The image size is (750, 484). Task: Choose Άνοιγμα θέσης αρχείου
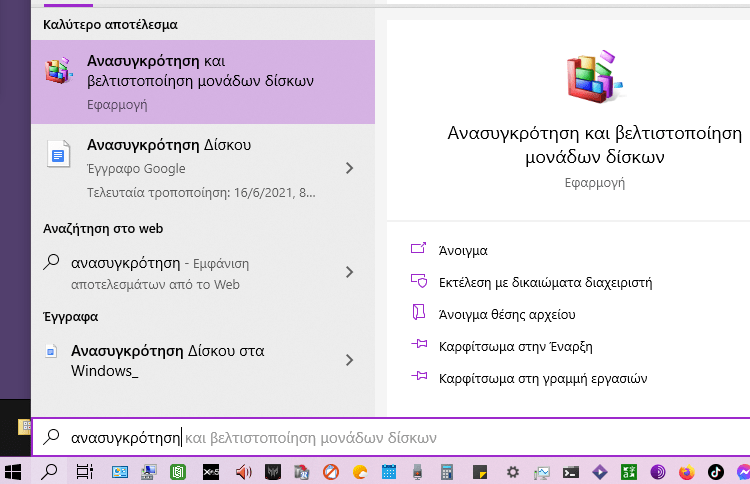tap(507, 314)
